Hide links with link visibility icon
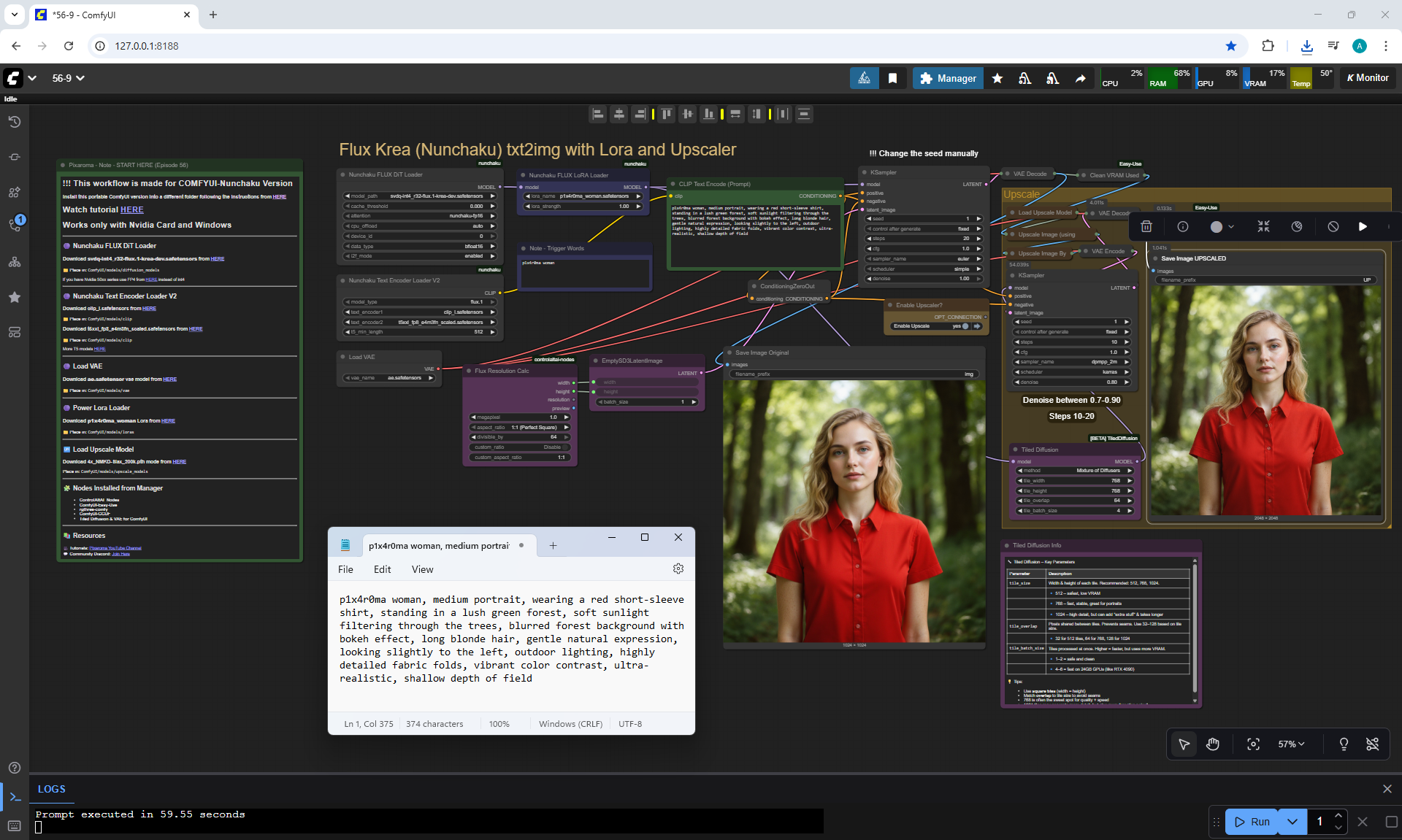Image resolution: width=1402 pixels, height=840 pixels. (1373, 744)
